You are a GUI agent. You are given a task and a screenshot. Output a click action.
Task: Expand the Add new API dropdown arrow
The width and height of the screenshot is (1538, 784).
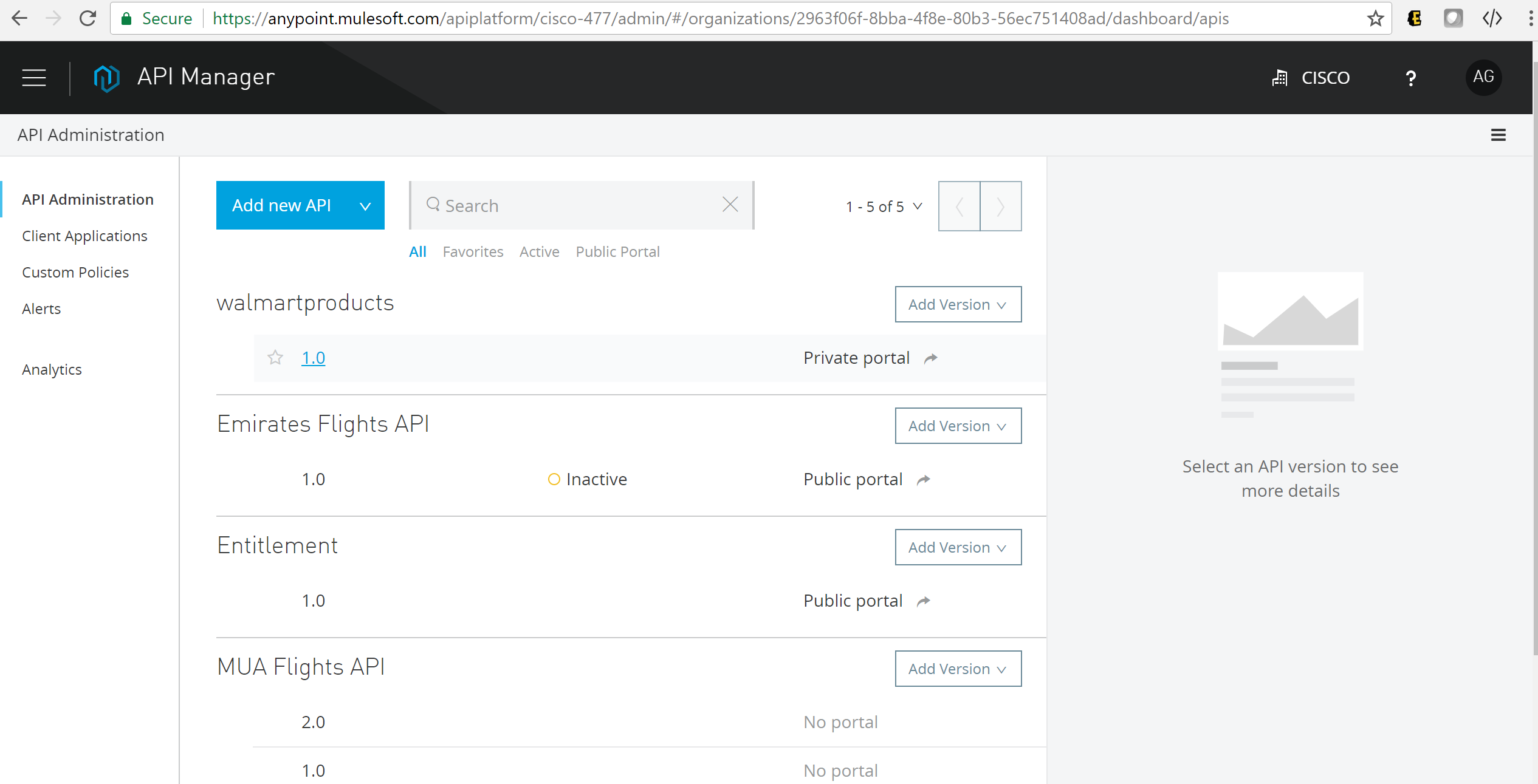(365, 206)
